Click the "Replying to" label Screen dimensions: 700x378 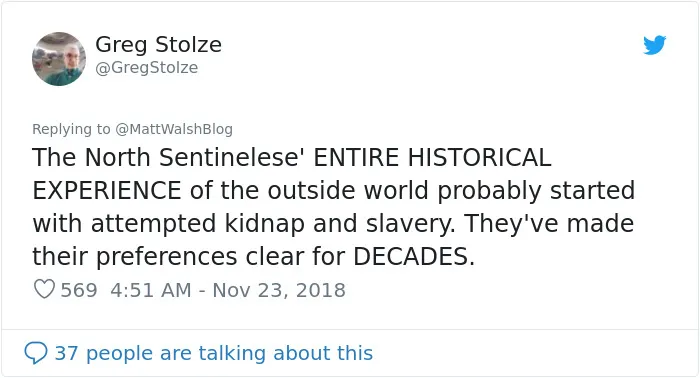[x=71, y=129]
